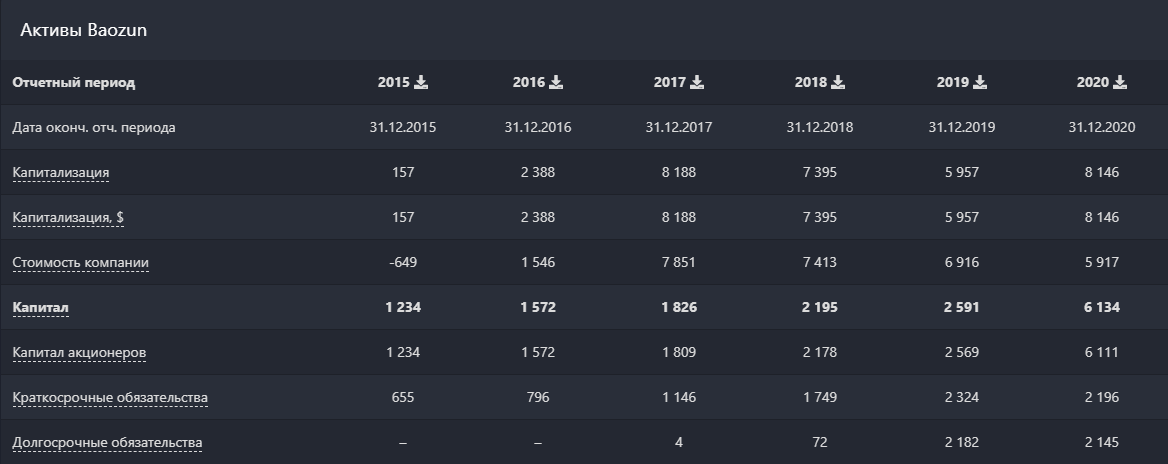Download the 2017 report icon
The image size is (1168, 464).
coord(696,82)
